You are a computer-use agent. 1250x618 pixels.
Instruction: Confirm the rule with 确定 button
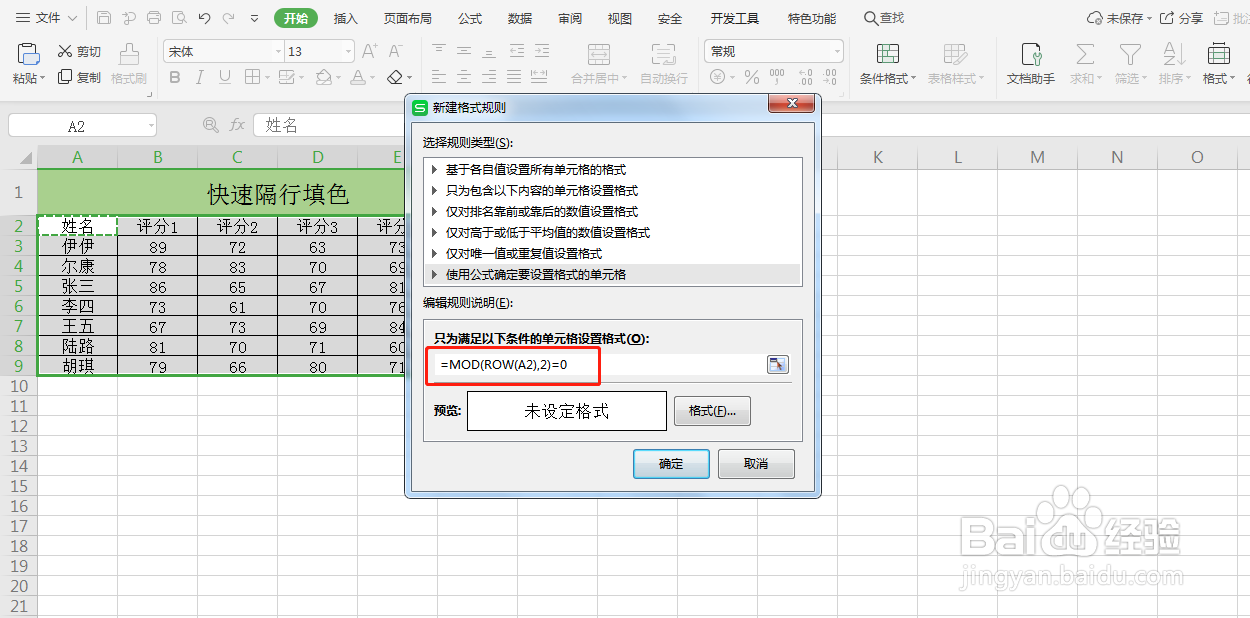click(x=670, y=463)
